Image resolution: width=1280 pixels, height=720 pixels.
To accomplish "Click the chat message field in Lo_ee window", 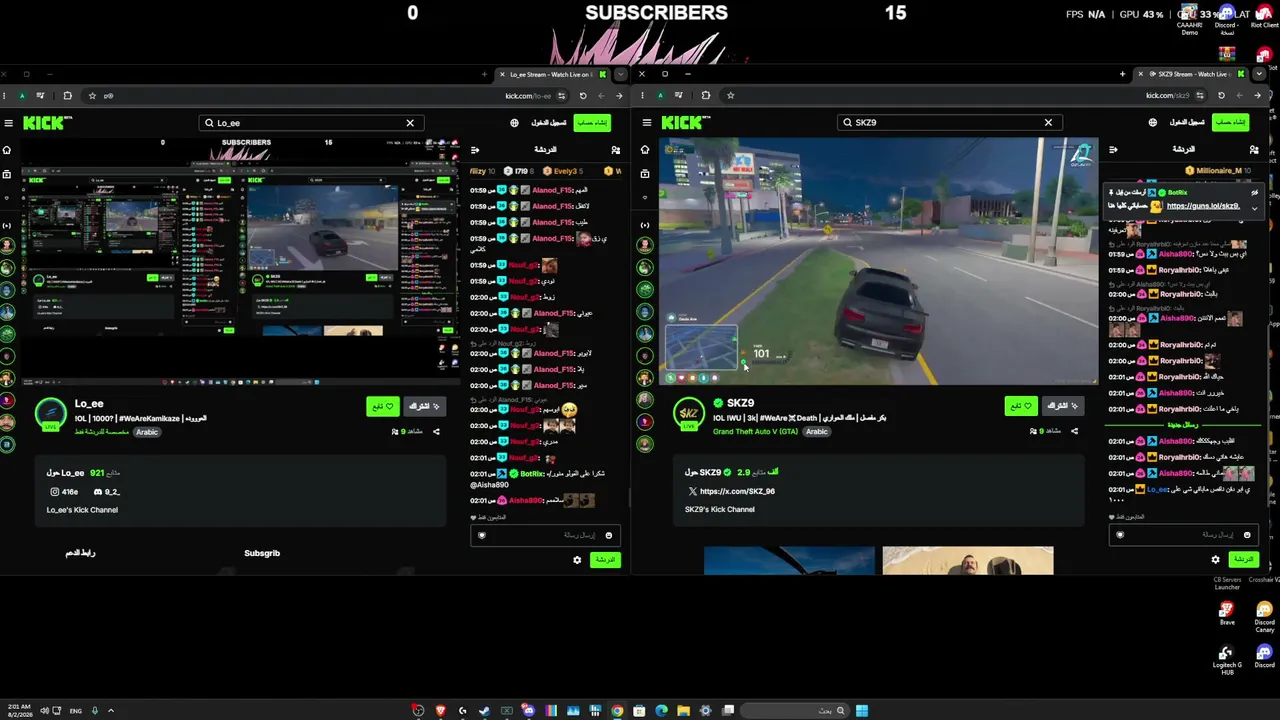I will tap(547, 535).
